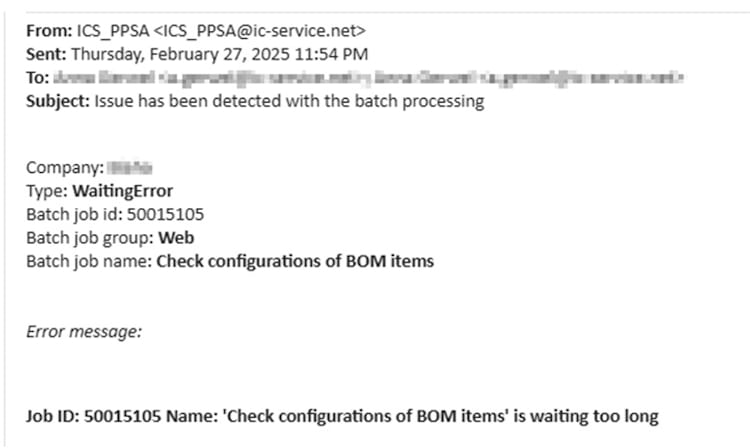
Task: Click the "Company:" label
Action: pos(64,167)
